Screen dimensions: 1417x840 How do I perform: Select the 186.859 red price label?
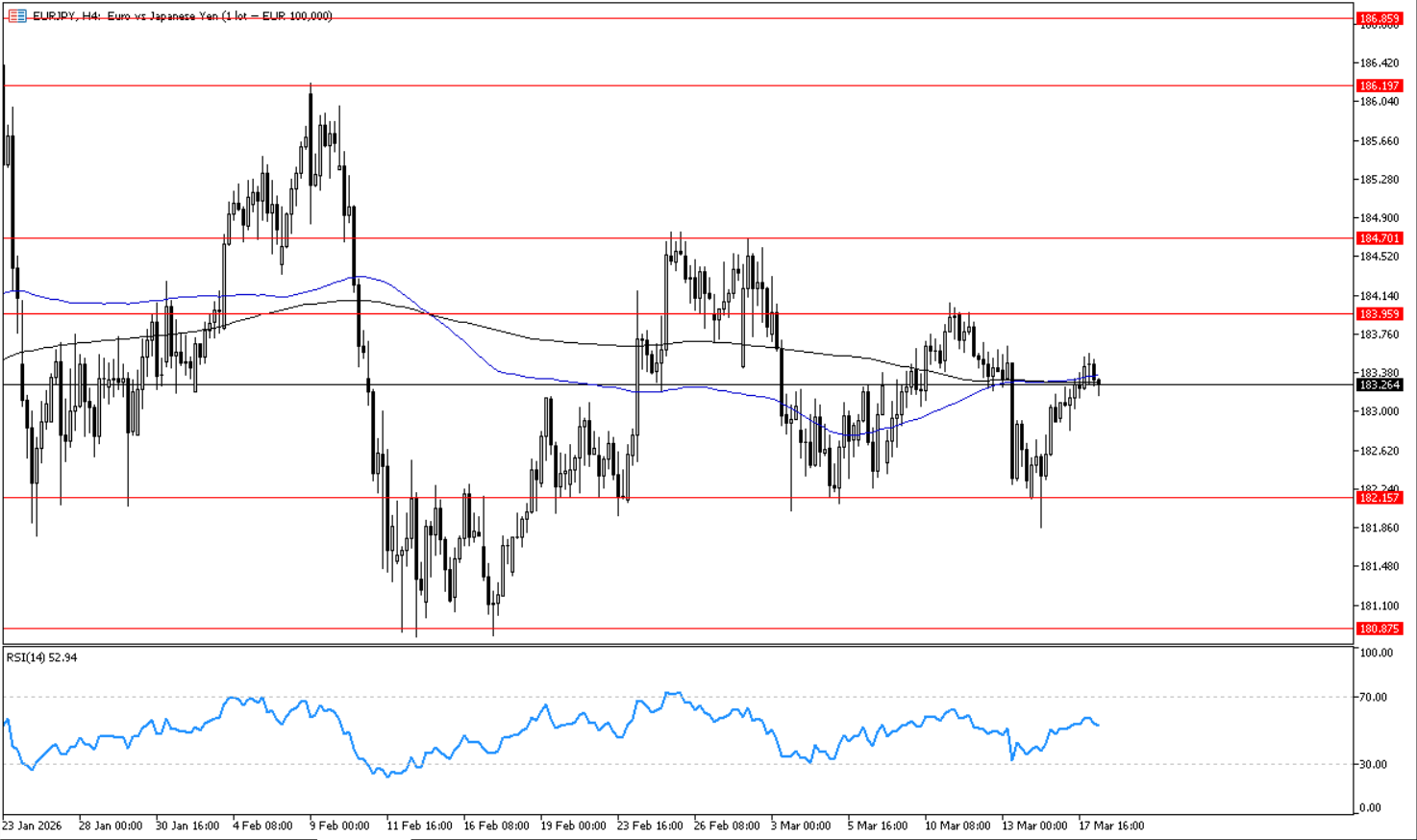[1379, 18]
